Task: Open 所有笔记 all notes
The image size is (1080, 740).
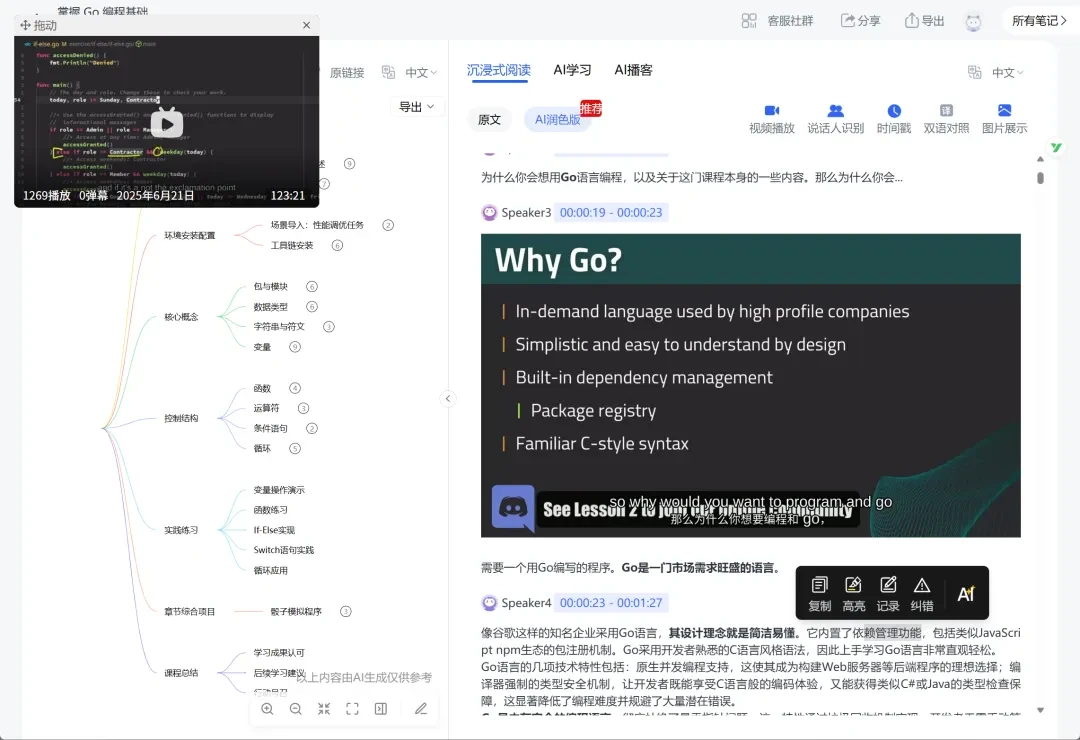Action: tap(1039, 21)
